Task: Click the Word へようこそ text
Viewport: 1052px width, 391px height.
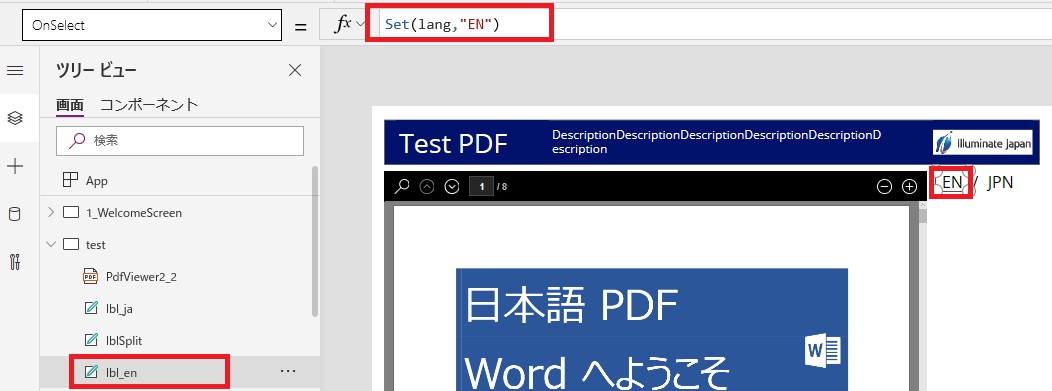Action: point(596,372)
